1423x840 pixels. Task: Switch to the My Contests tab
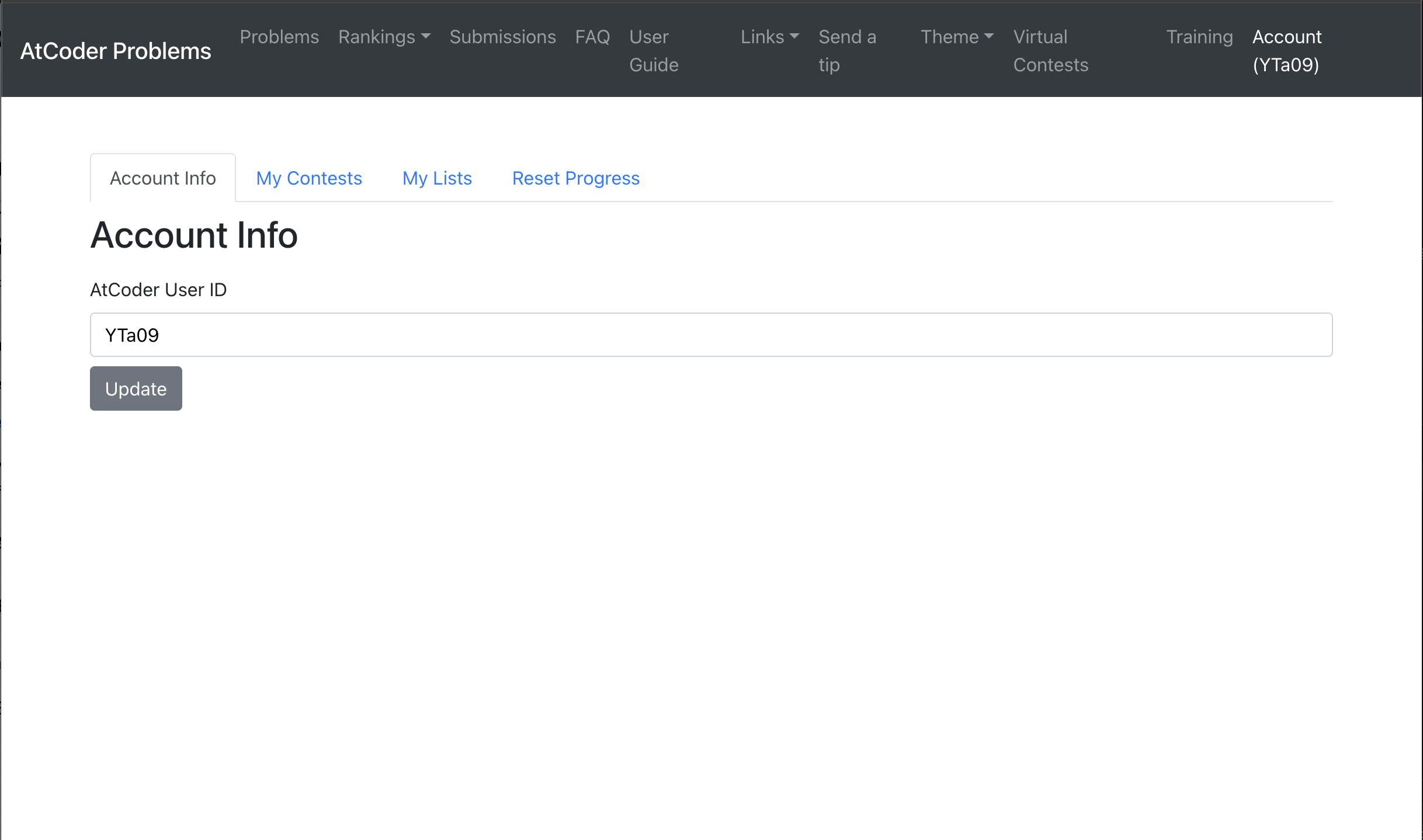(309, 178)
